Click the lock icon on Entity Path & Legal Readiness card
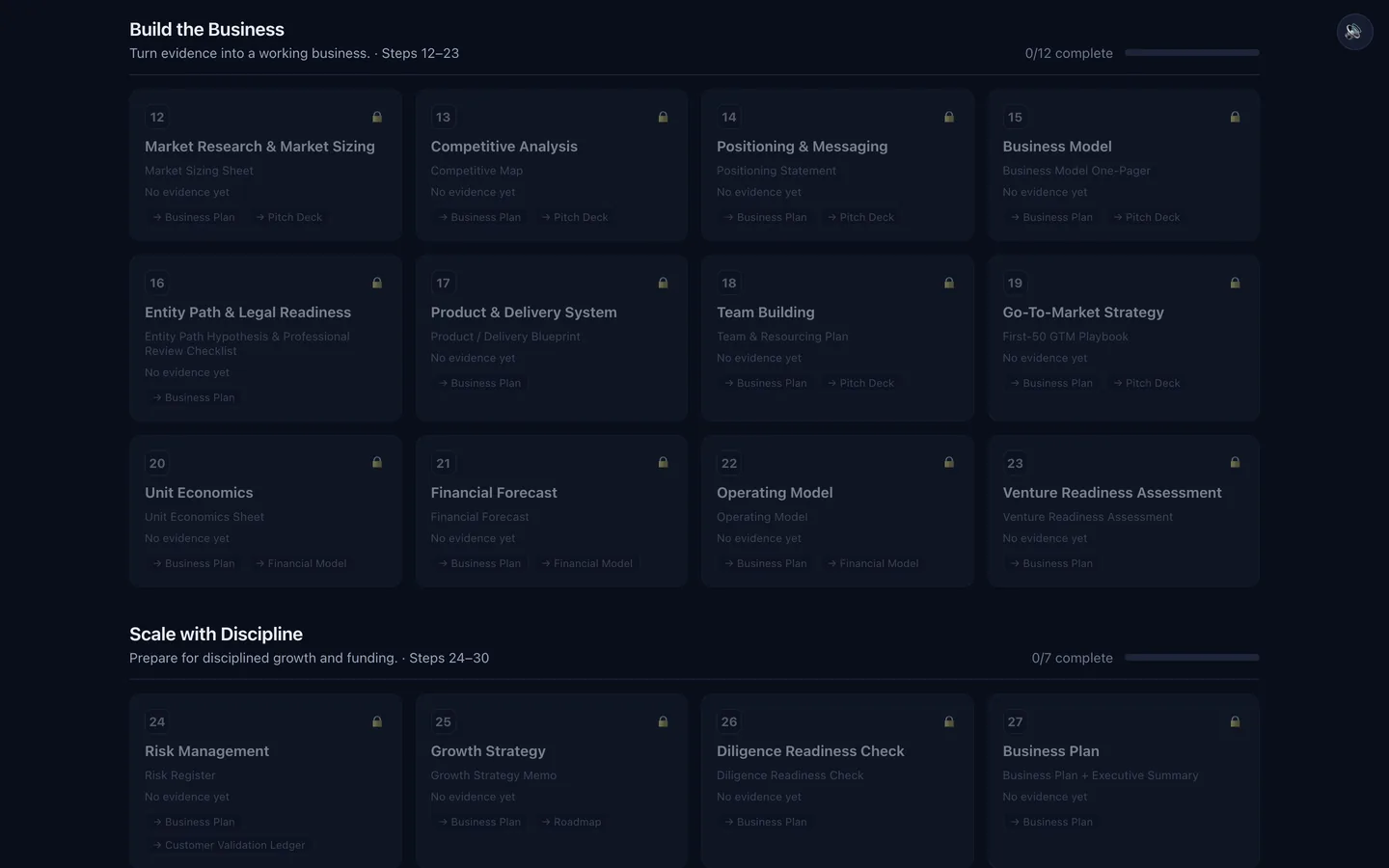This screenshot has width=1389, height=868. click(377, 283)
